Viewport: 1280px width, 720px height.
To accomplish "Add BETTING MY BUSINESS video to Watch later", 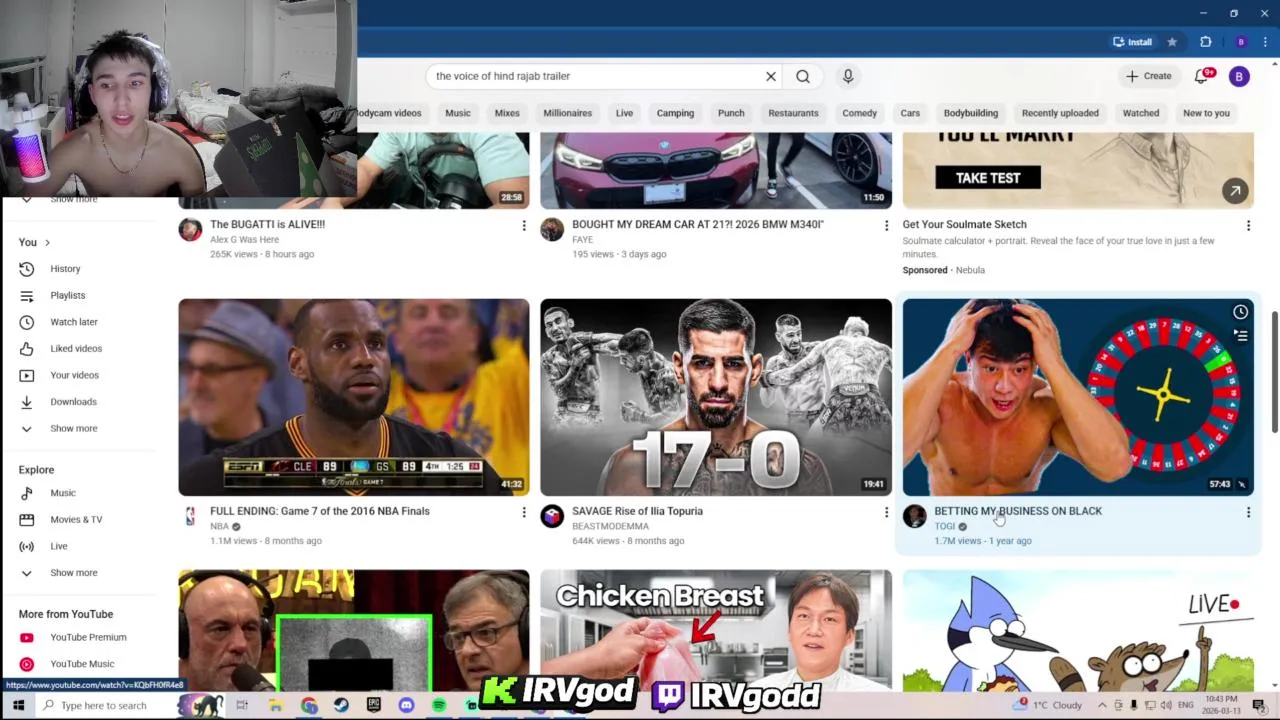I will 1240,312.
